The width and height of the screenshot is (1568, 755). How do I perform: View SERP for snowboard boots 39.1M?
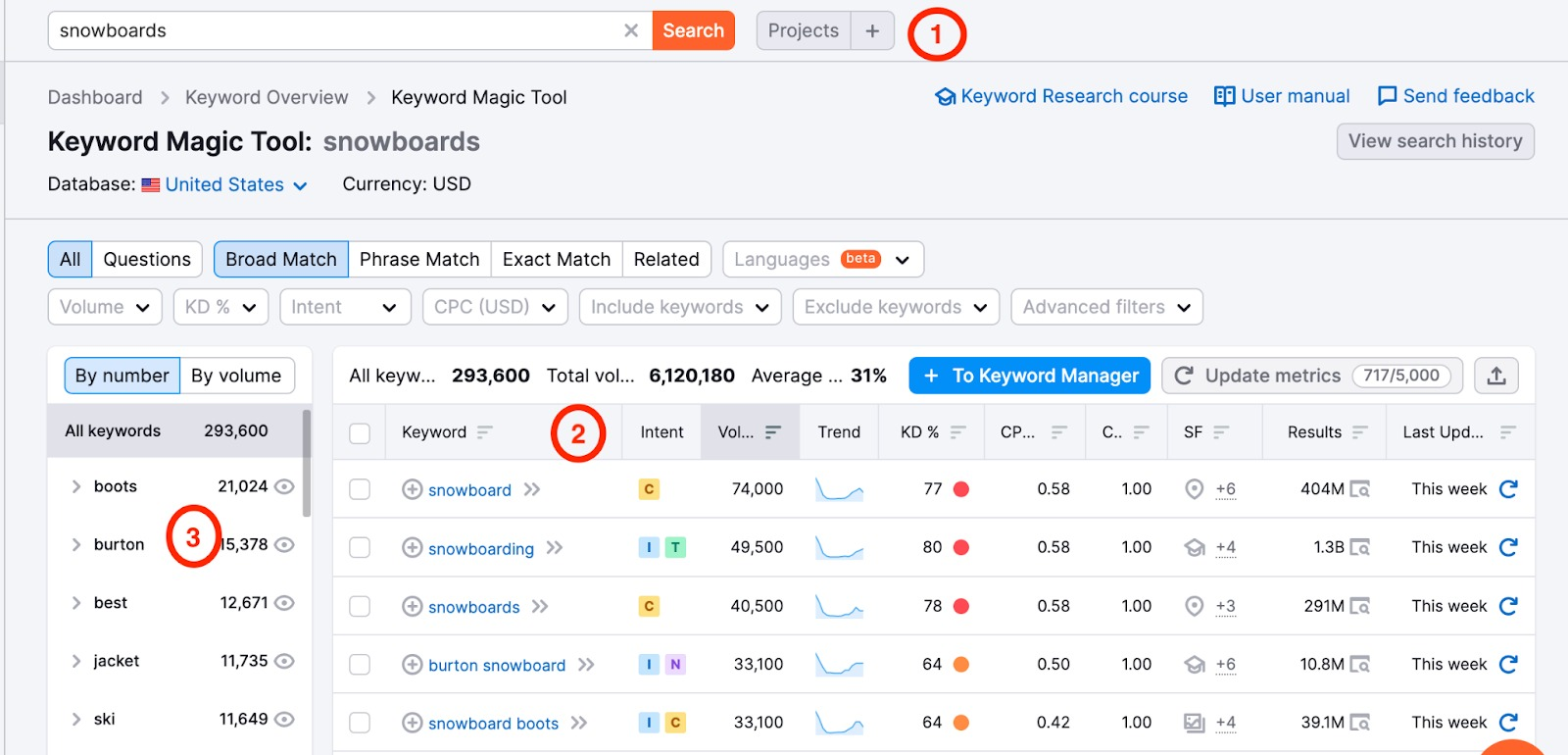tap(1359, 723)
